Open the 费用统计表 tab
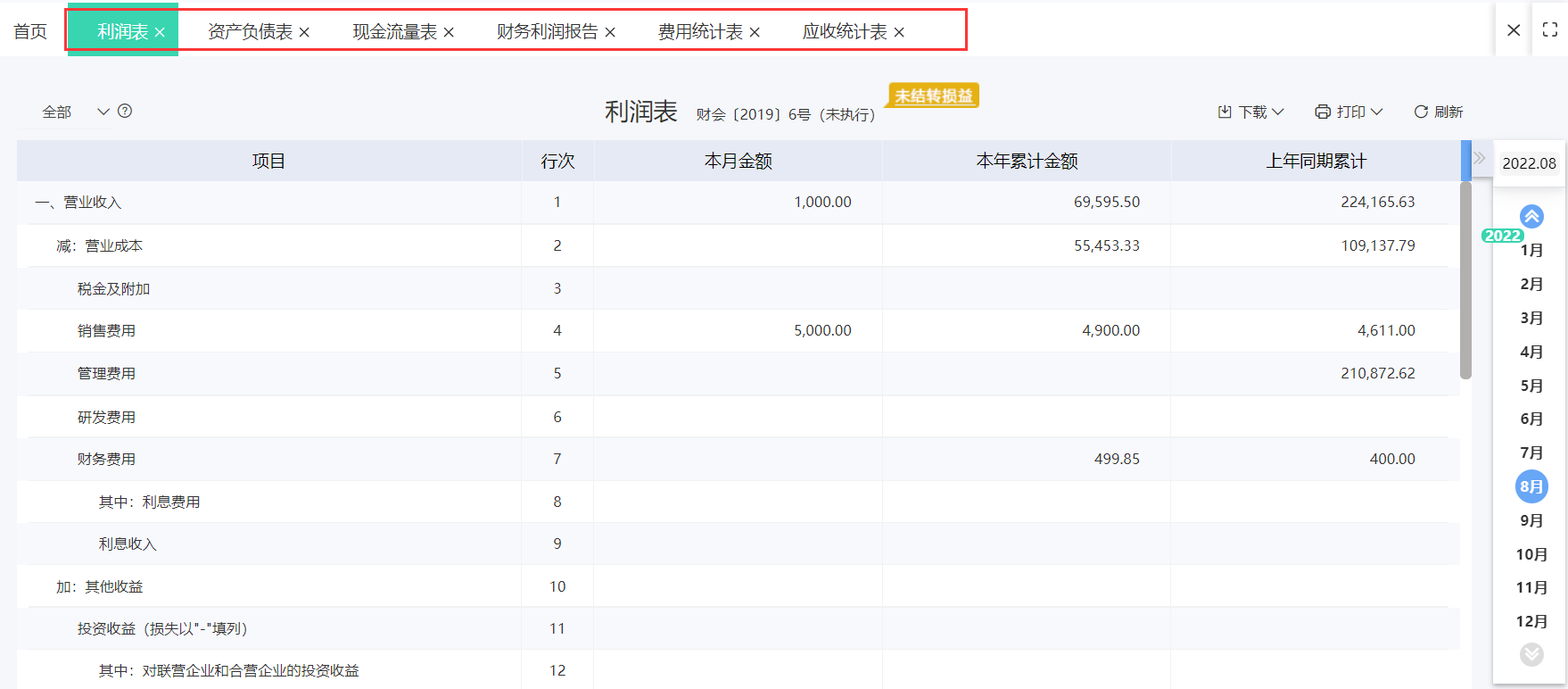Image resolution: width=1568 pixels, height=689 pixels. tap(699, 32)
